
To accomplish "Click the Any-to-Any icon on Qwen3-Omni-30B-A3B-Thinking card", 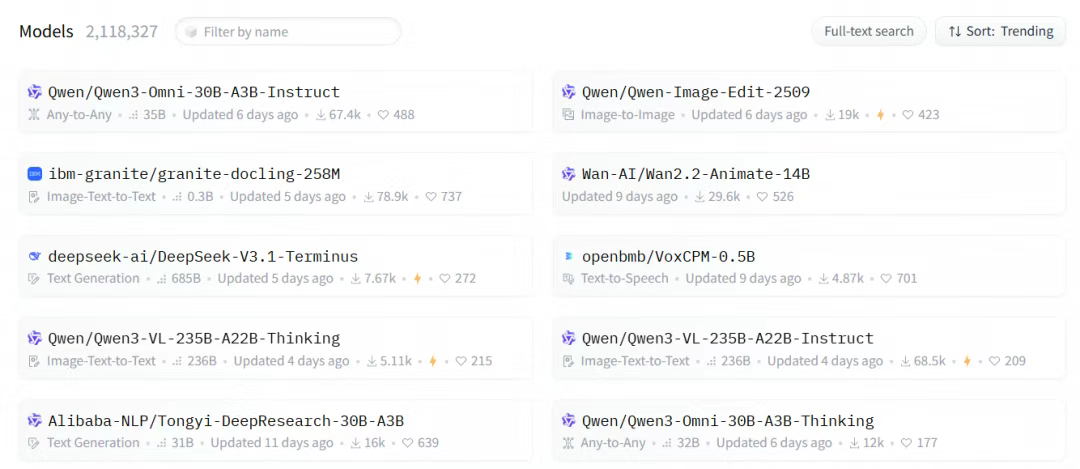I will (x=569, y=443).
